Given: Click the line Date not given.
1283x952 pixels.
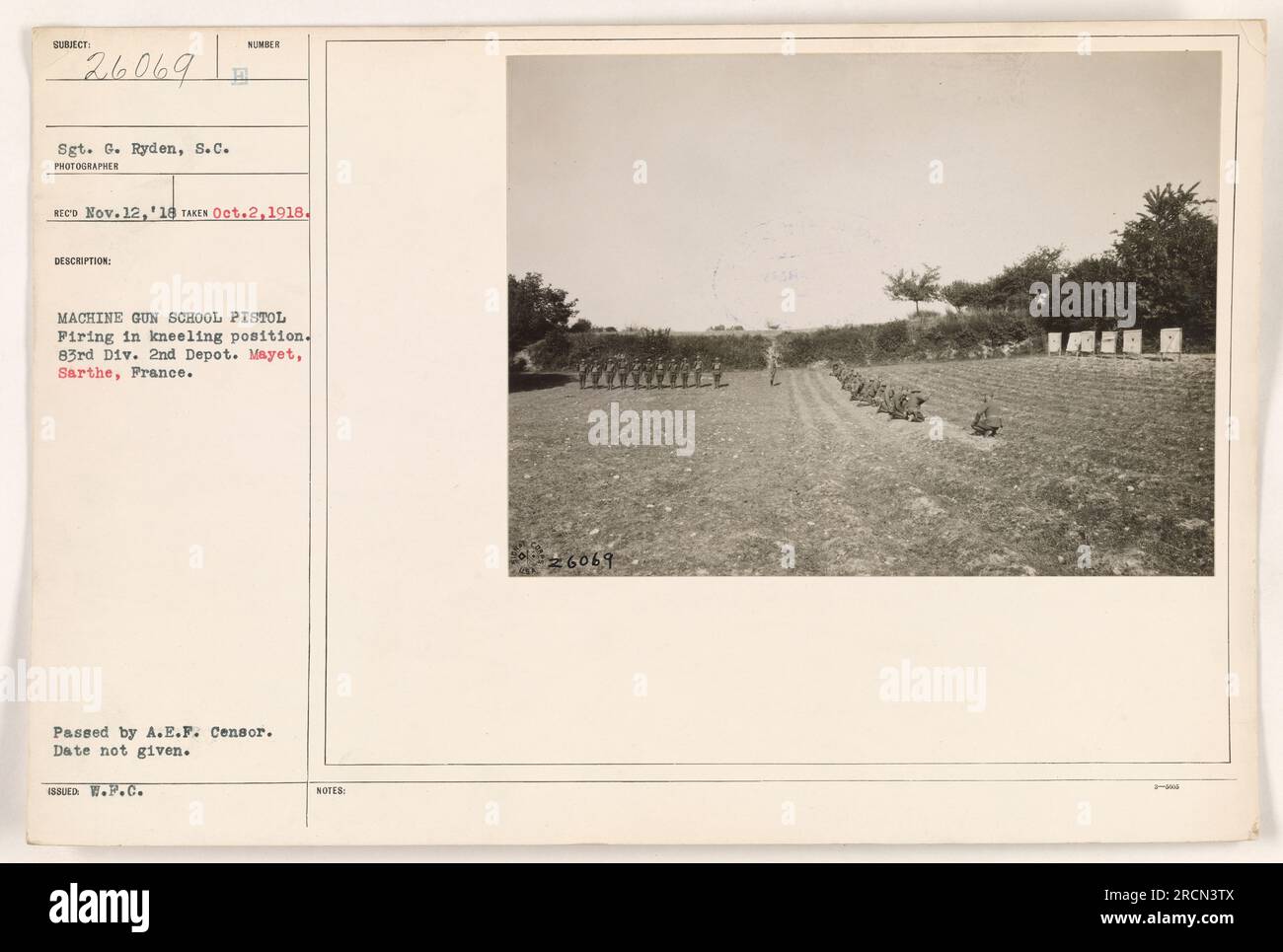Looking at the screenshot, I should click(121, 750).
